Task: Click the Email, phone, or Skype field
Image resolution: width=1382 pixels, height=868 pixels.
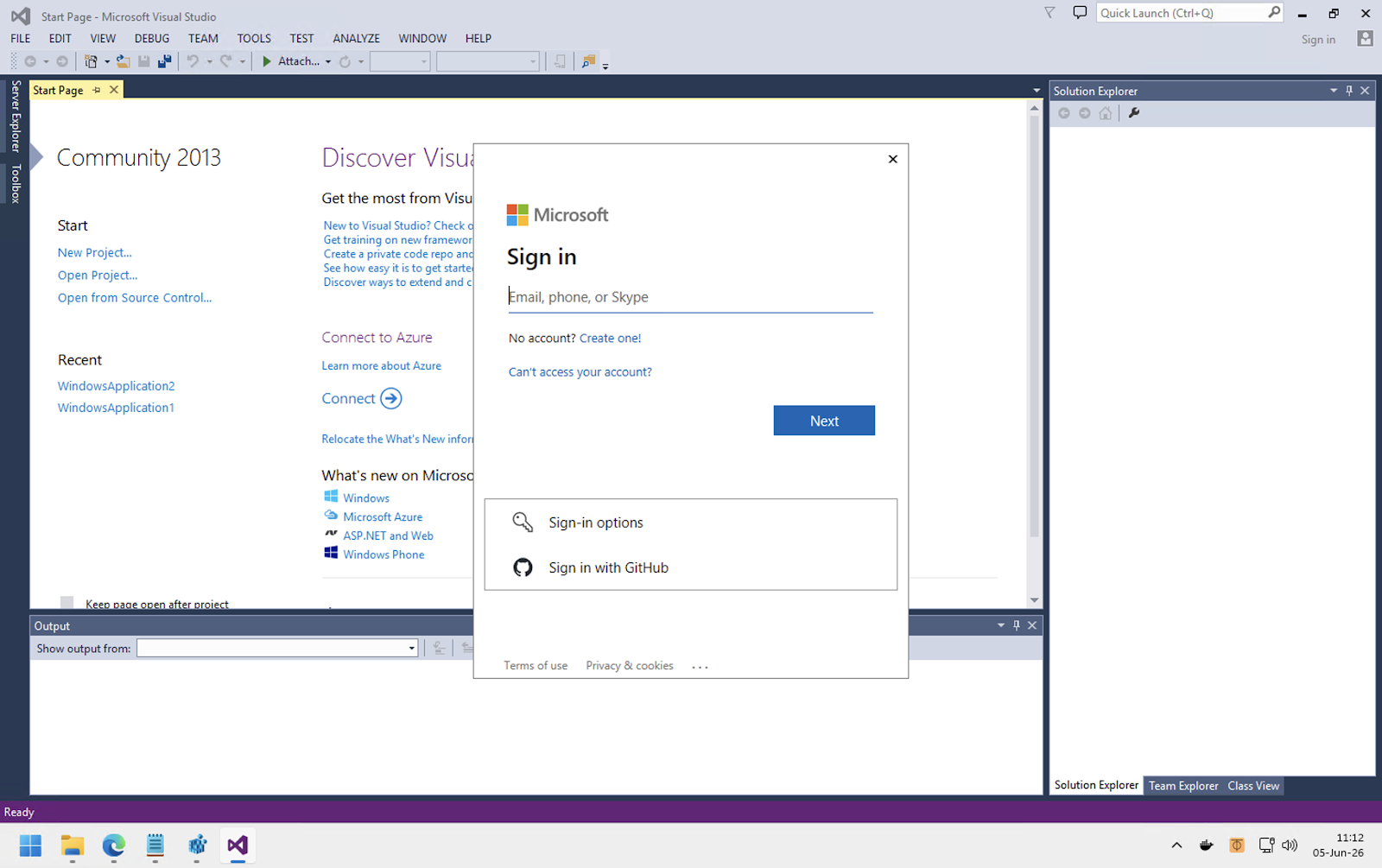Action: click(x=690, y=297)
